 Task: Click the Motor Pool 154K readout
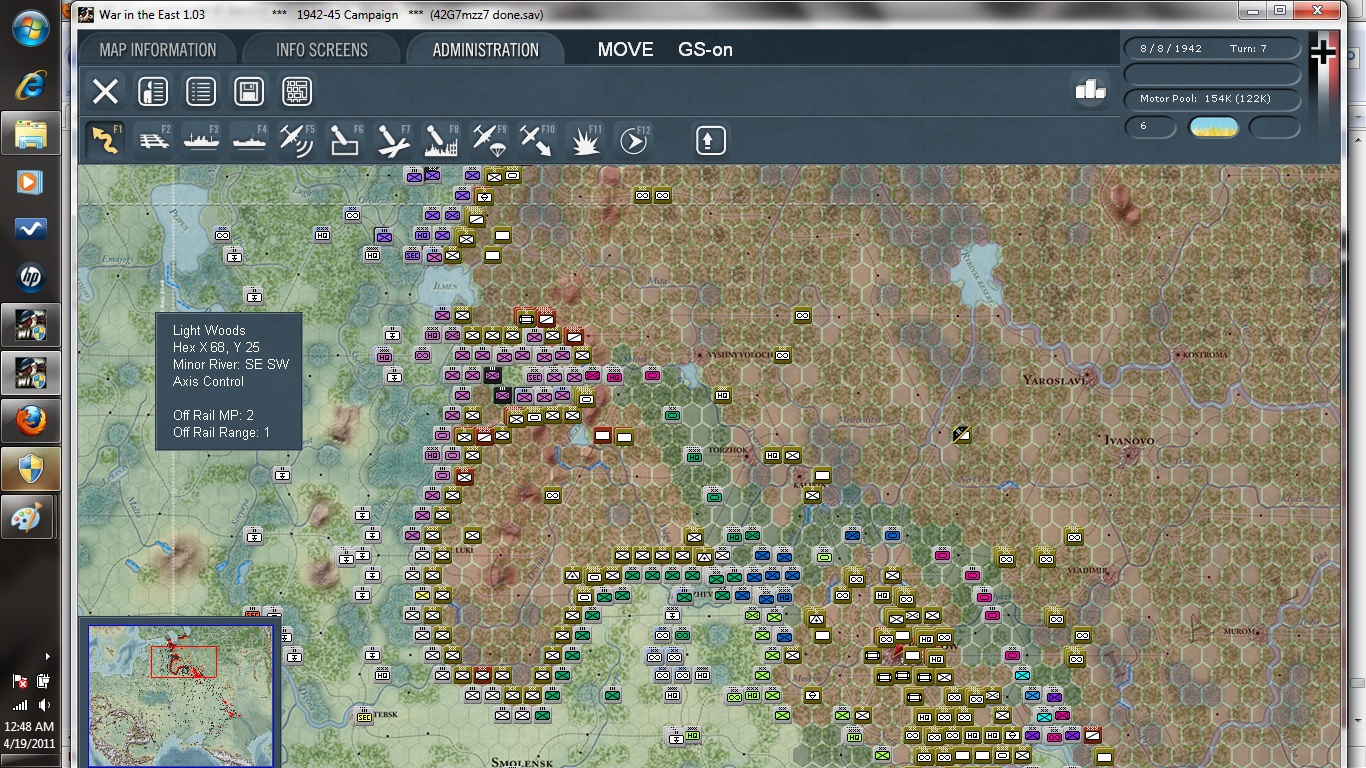click(1213, 99)
